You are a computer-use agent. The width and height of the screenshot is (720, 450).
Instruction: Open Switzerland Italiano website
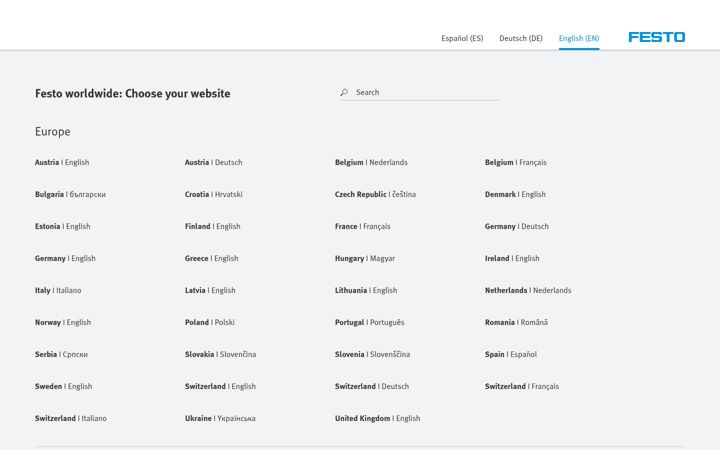click(x=71, y=418)
